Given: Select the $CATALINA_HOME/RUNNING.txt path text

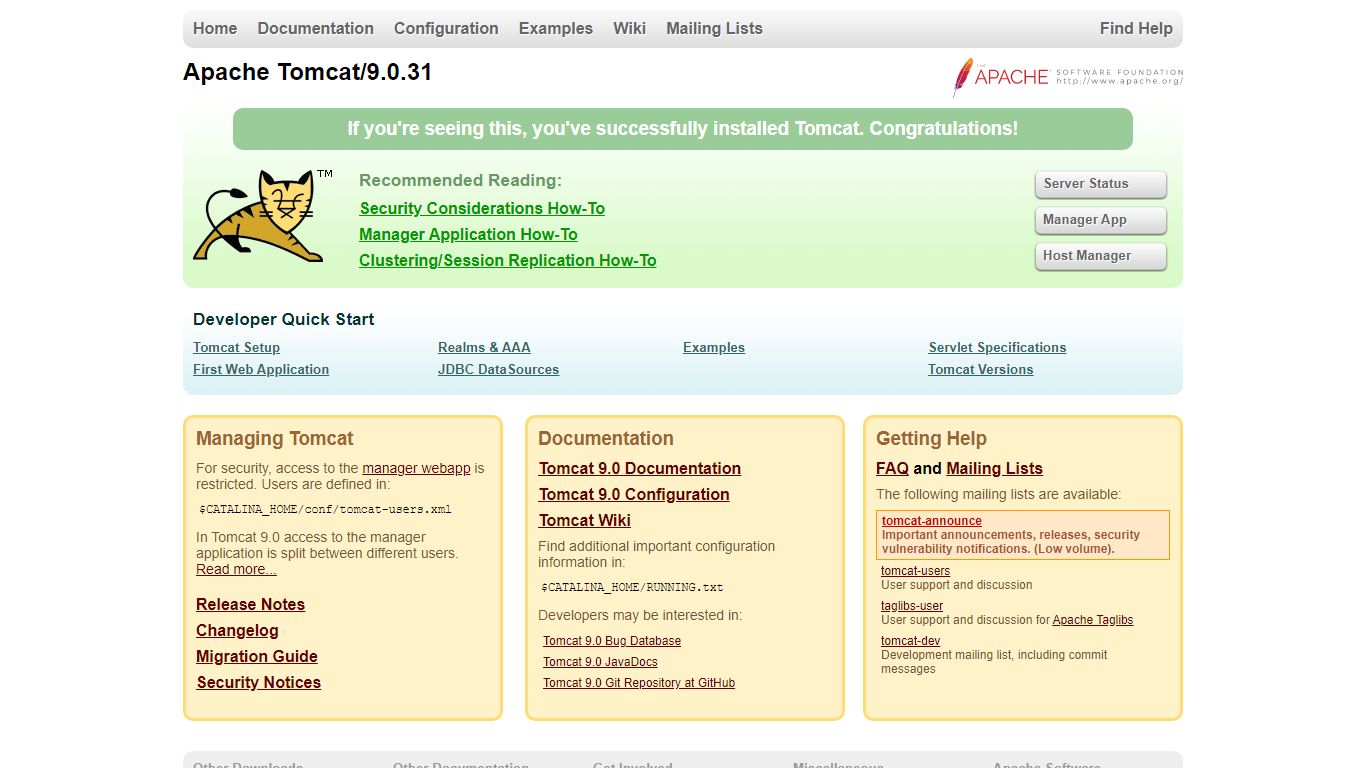Looking at the screenshot, I should 632,587.
